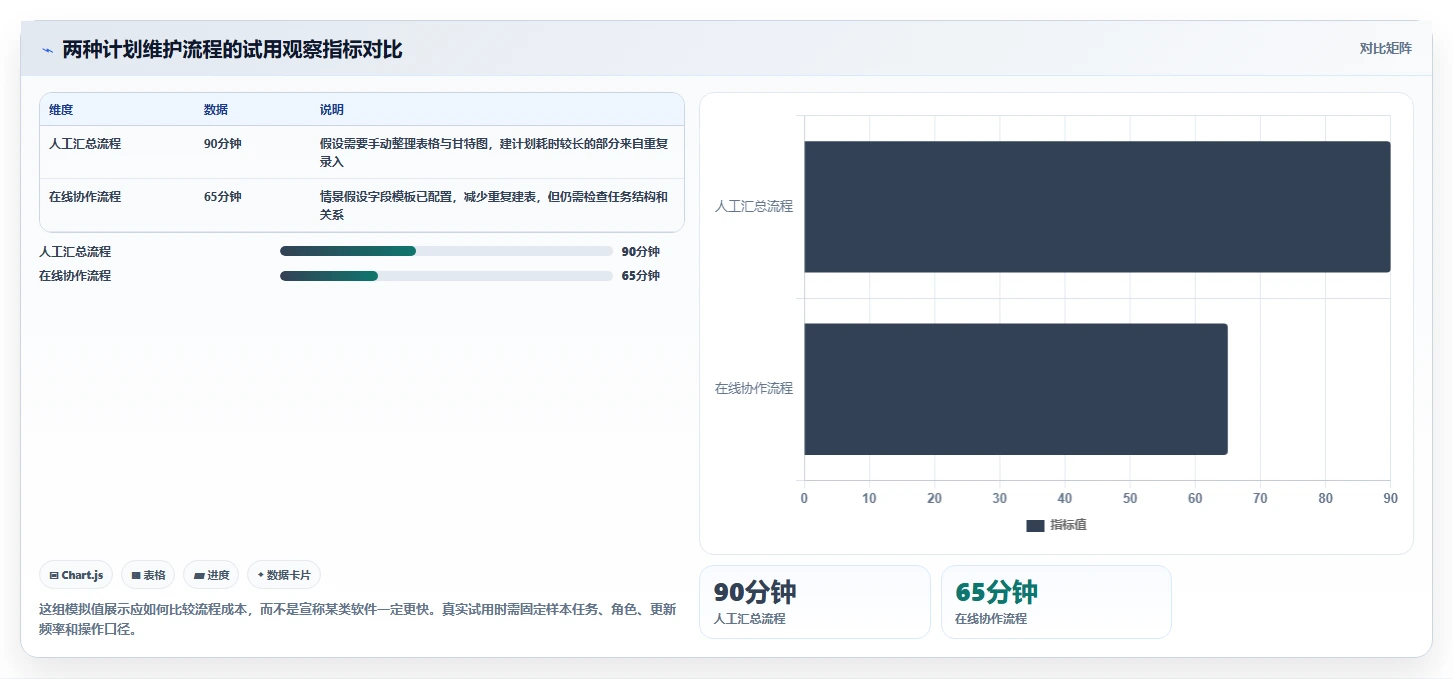Click the 说明 column header
1453x679 pixels.
coord(332,110)
